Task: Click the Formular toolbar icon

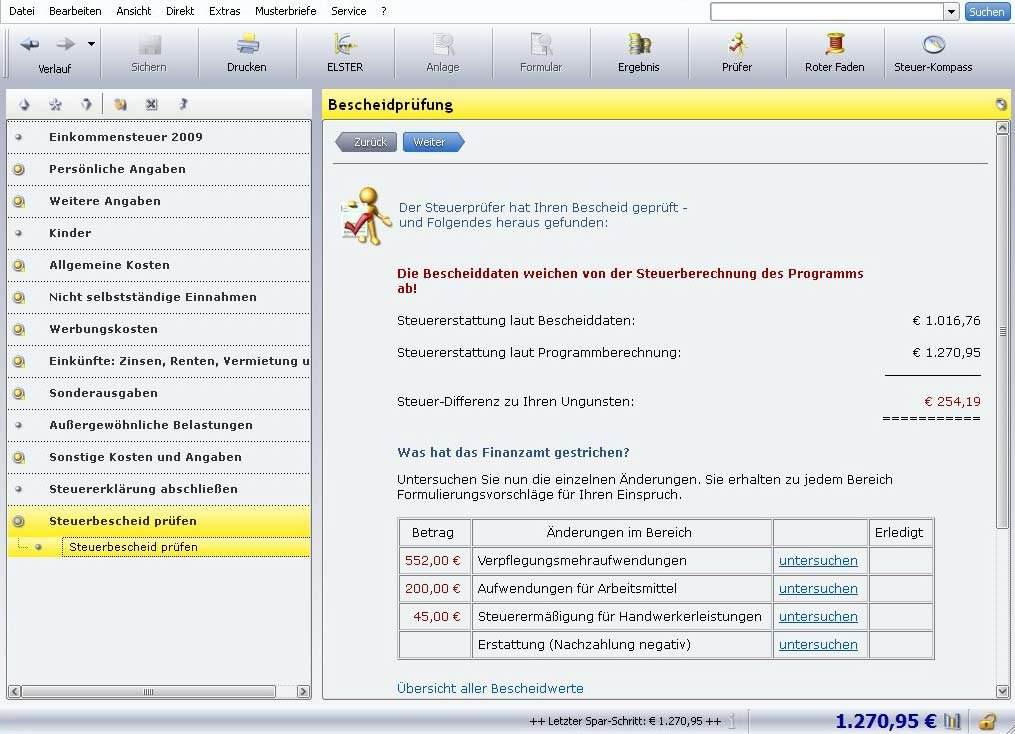Action: click(x=541, y=45)
